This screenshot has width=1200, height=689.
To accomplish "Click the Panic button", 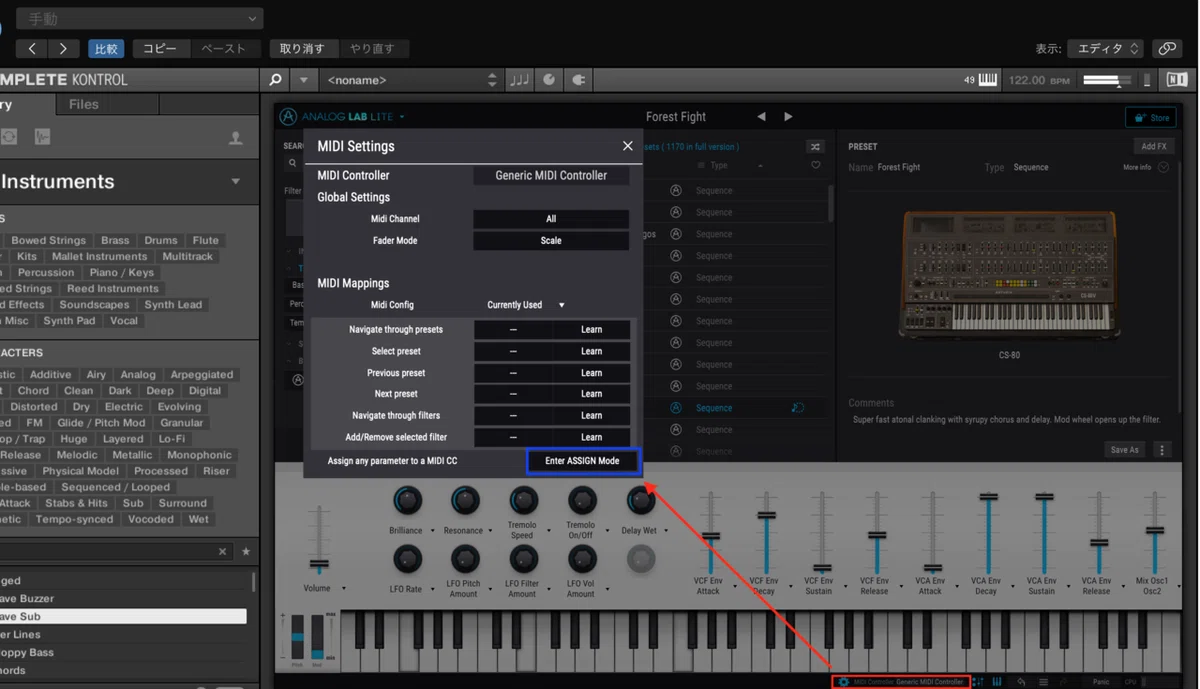I will [1101, 682].
